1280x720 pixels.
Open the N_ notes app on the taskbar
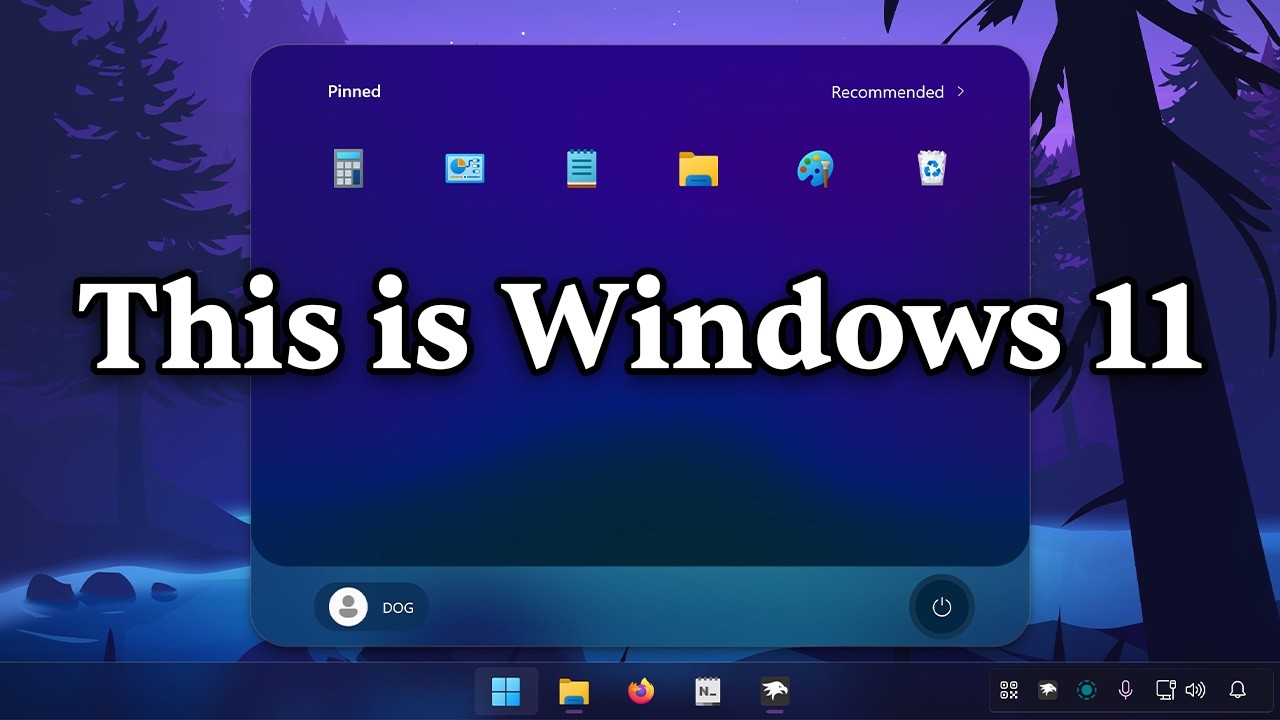(708, 691)
